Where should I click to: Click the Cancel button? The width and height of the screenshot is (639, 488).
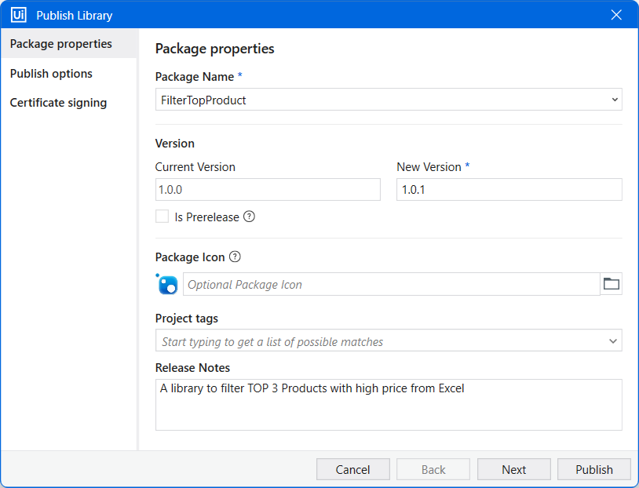point(353,469)
